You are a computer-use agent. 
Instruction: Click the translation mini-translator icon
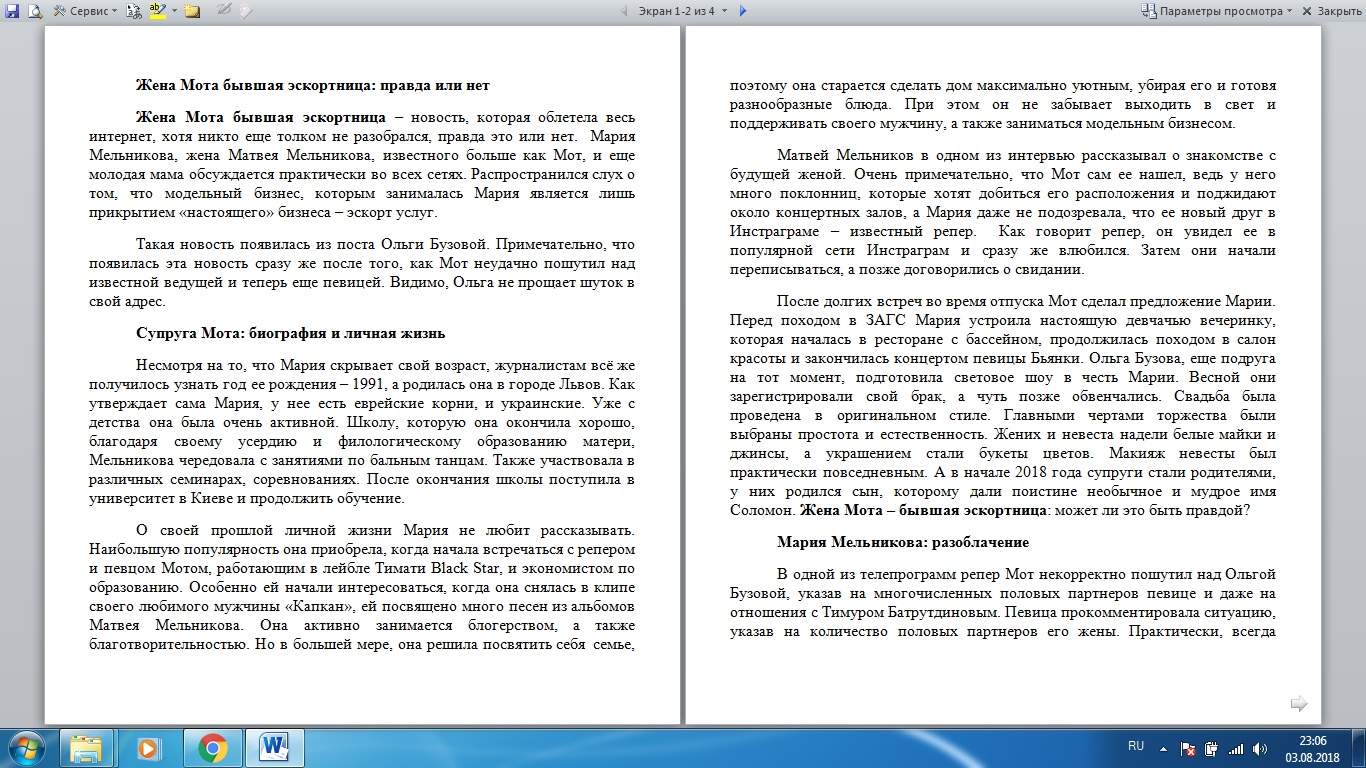pos(133,11)
